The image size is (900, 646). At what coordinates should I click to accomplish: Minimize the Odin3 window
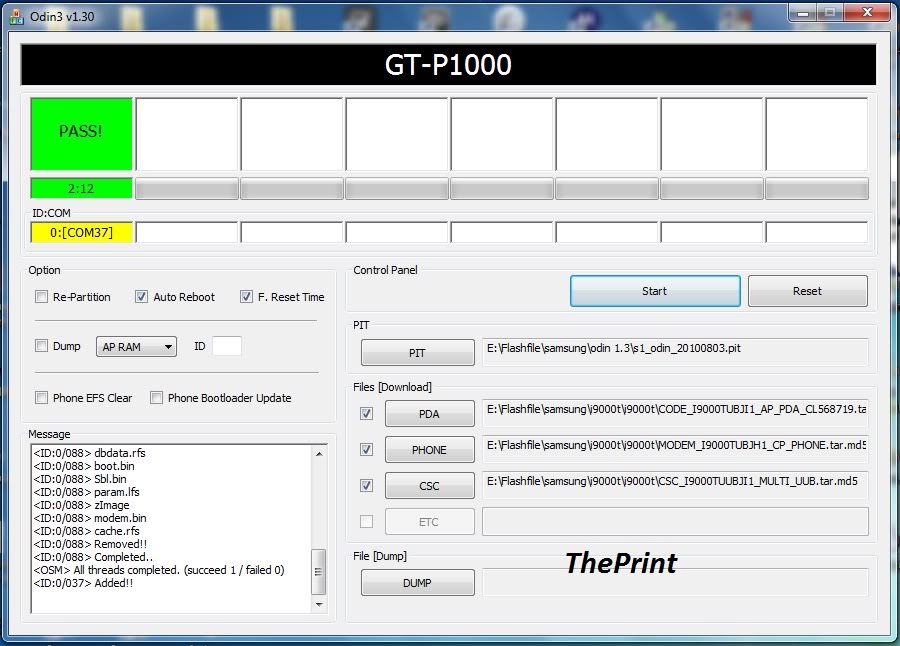click(x=803, y=13)
